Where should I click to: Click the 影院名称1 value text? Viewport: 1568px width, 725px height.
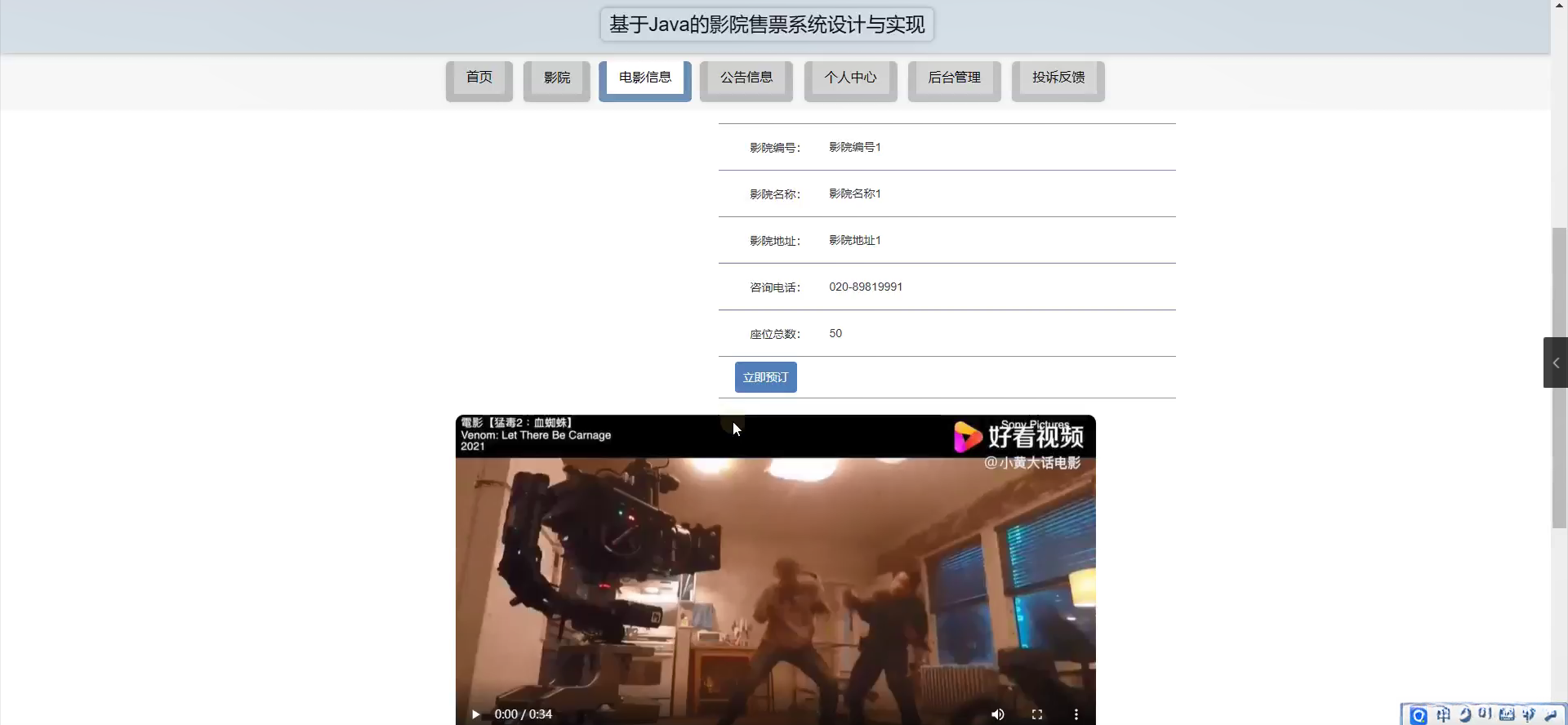click(x=855, y=193)
